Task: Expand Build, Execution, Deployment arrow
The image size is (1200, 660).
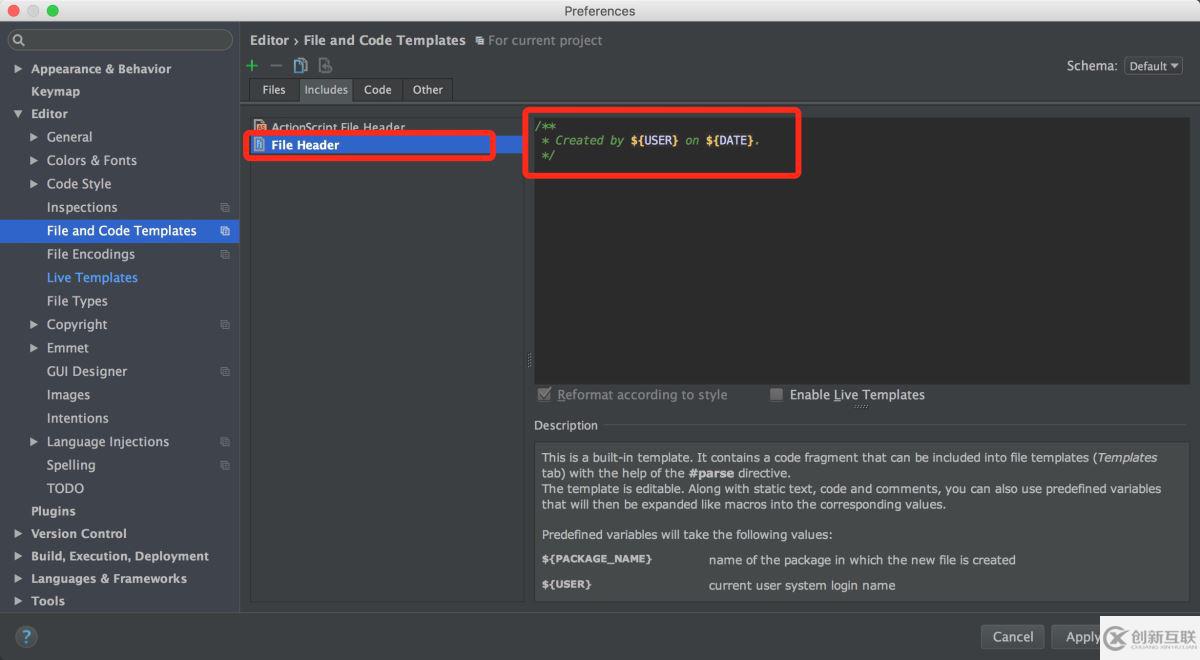Action: 18,556
